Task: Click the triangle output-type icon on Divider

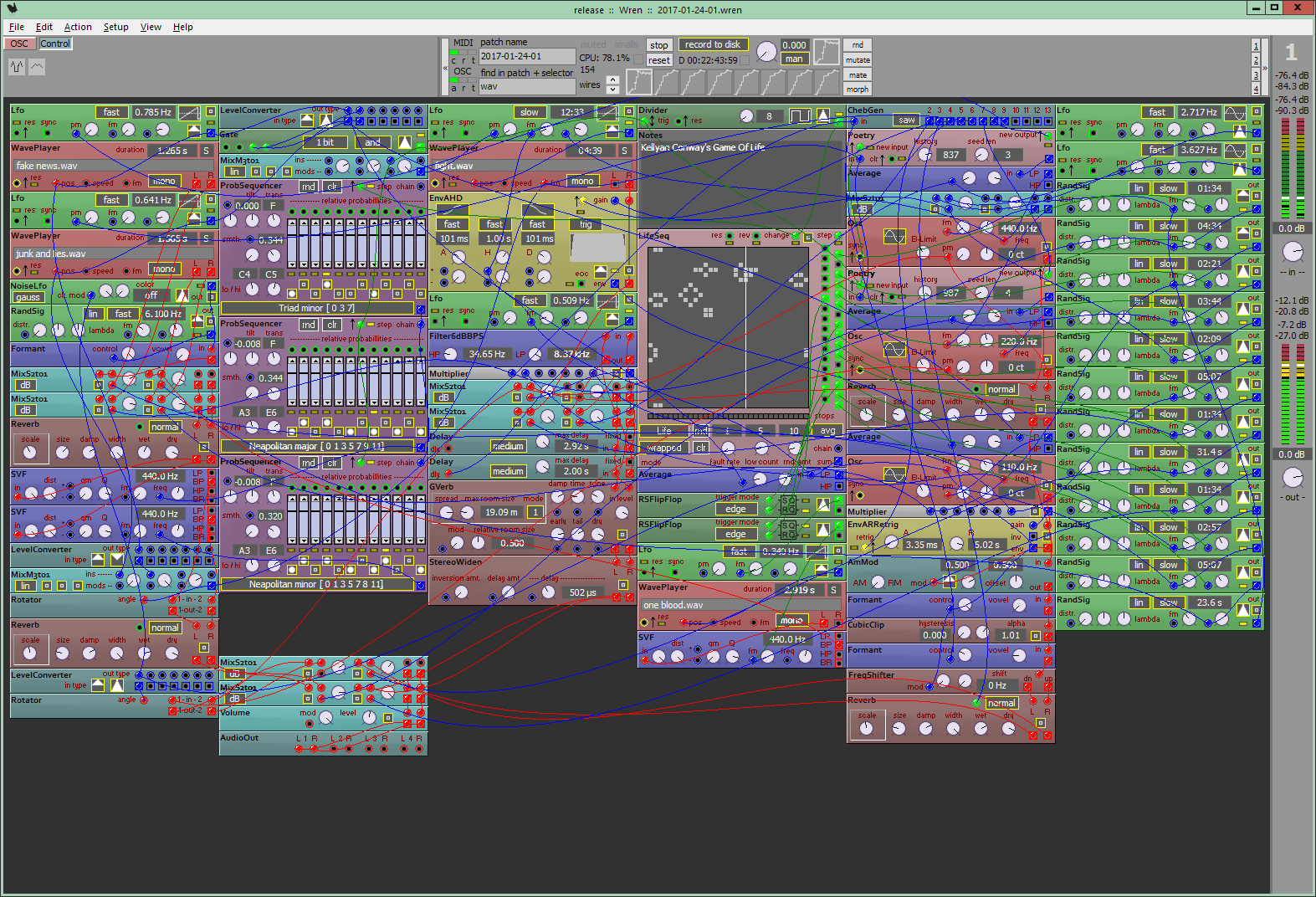Action: point(823,116)
